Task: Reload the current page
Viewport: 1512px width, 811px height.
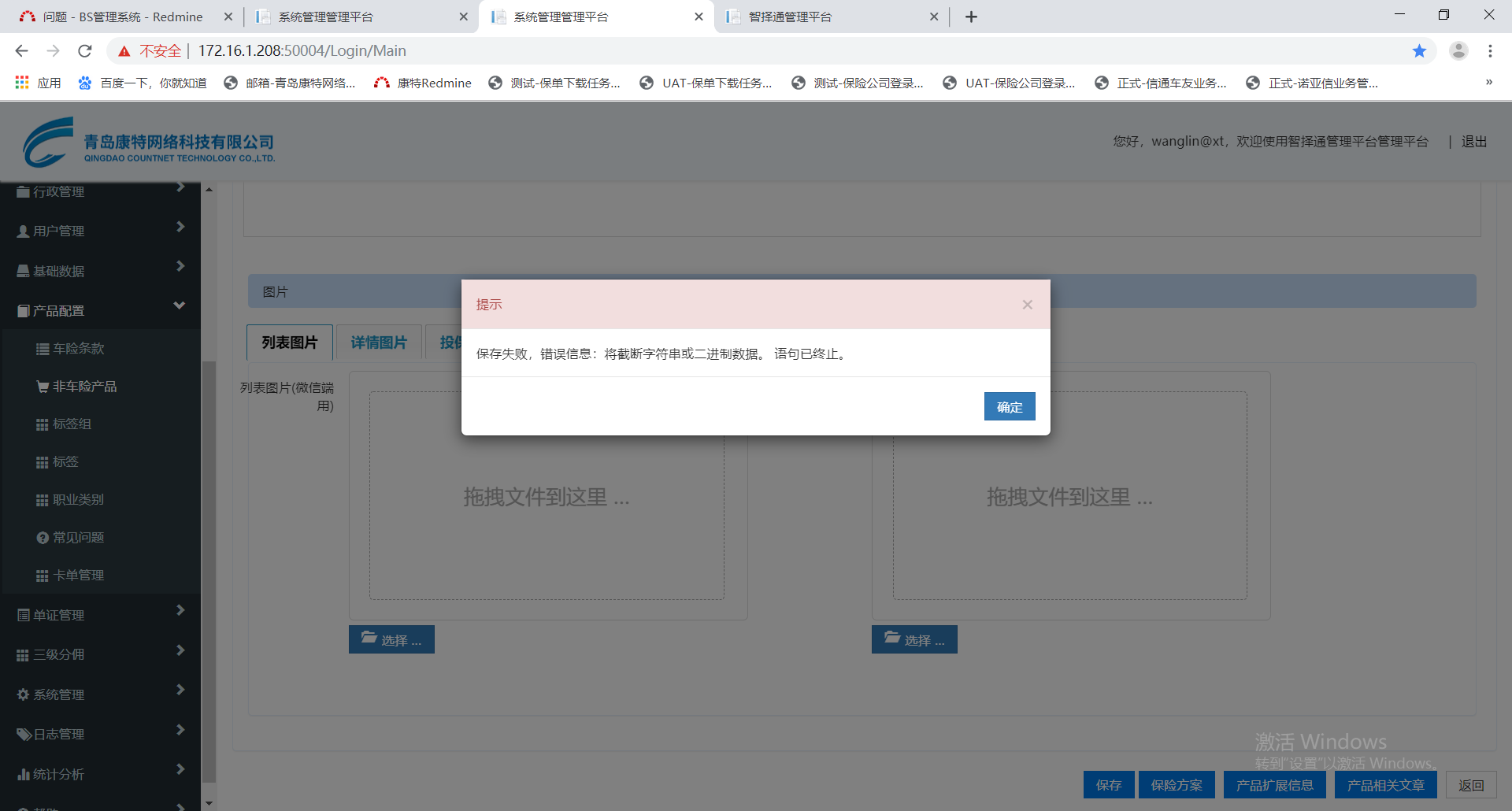Action: tap(85, 50)
